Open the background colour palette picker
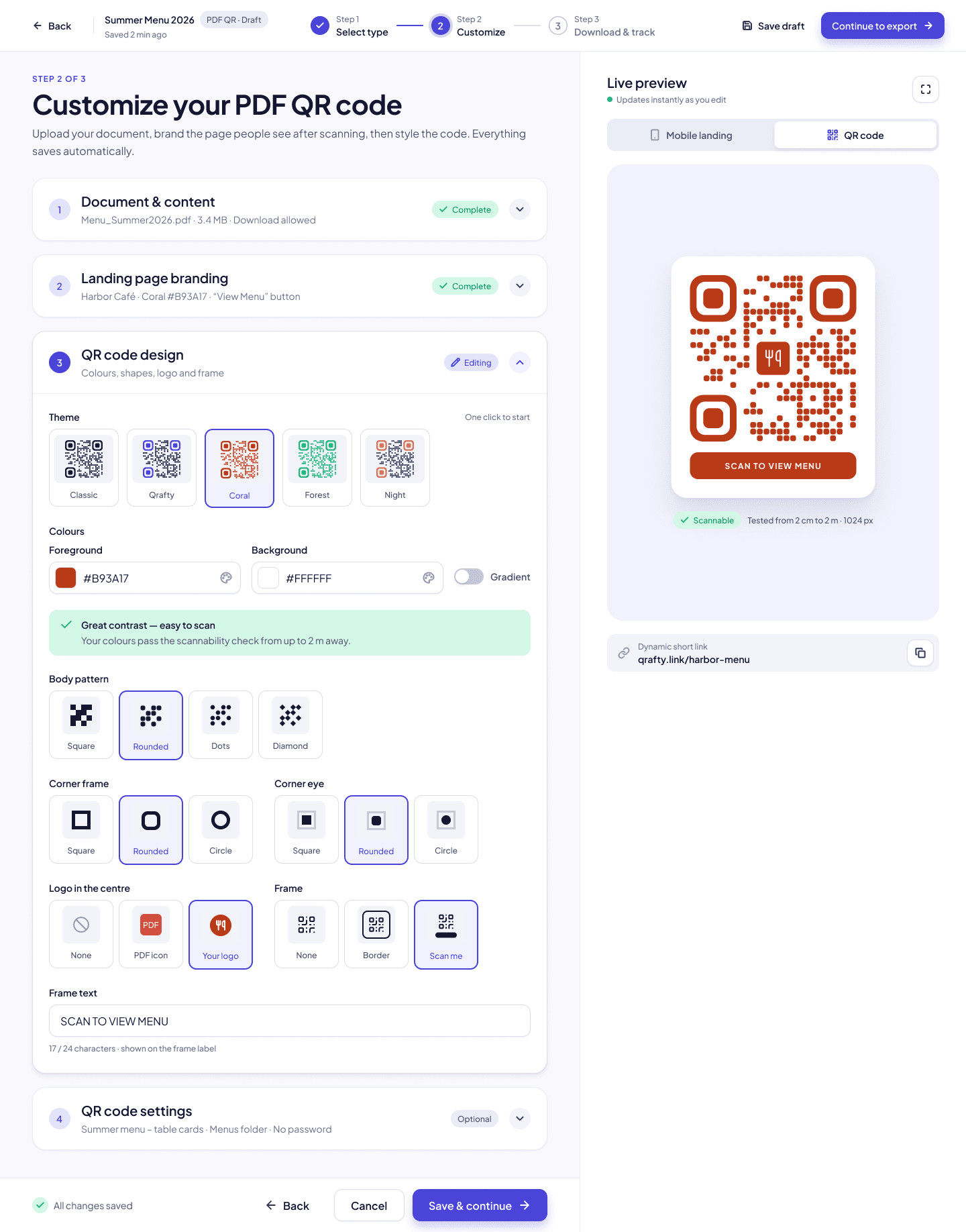Viewport: 966px width, 1232px height. tap(429, 578)
